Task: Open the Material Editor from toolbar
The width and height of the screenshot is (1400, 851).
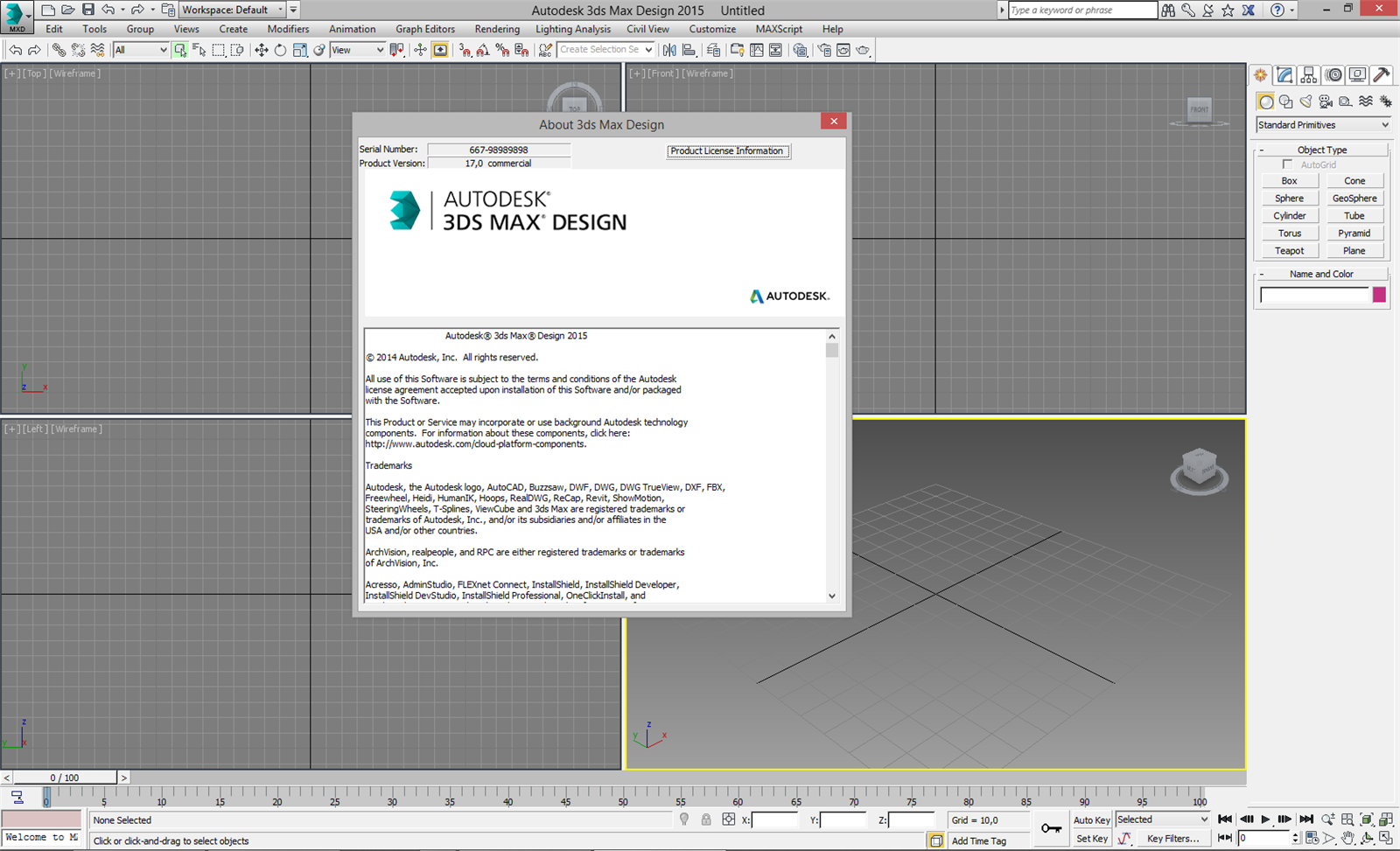Action: tap(800, 50)
